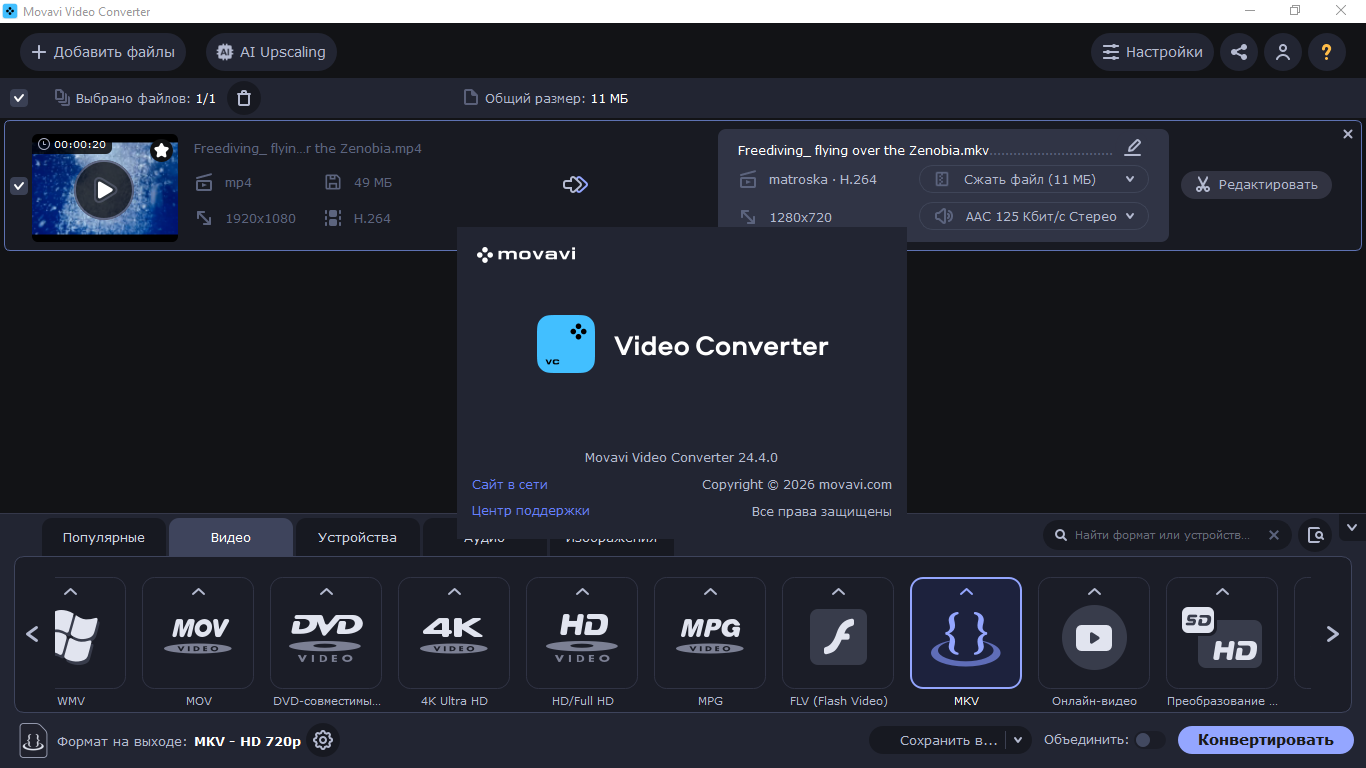Toggle the Объединить switch

1150,740
